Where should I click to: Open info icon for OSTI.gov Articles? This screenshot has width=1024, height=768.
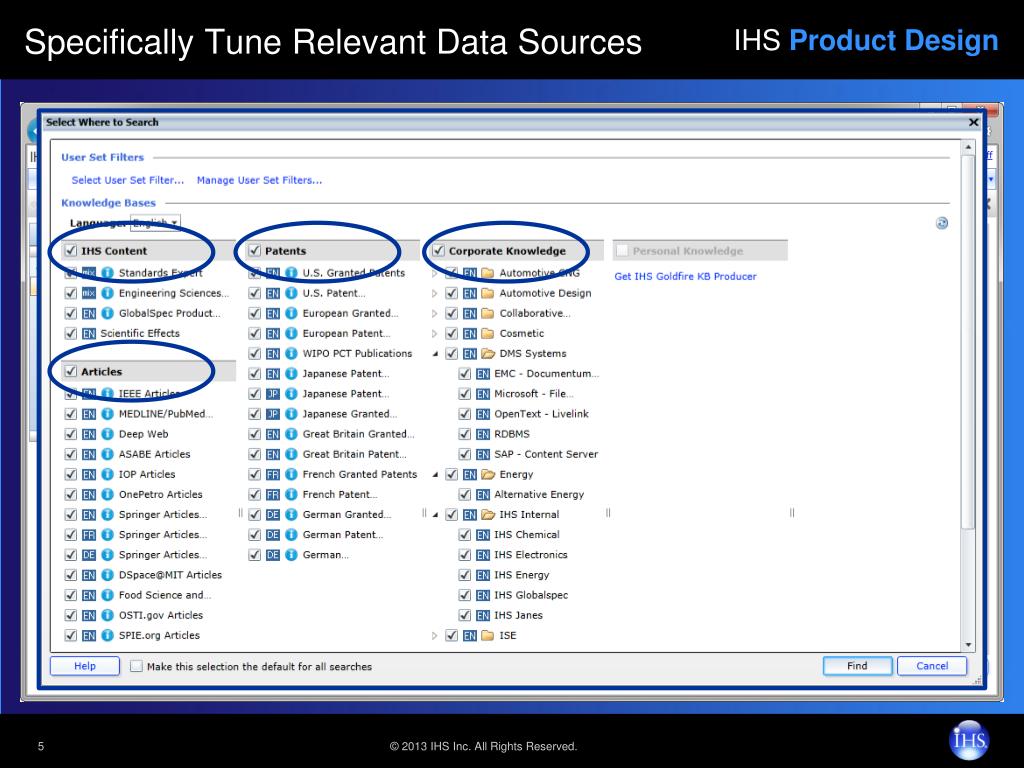click(x=108, y=615)
